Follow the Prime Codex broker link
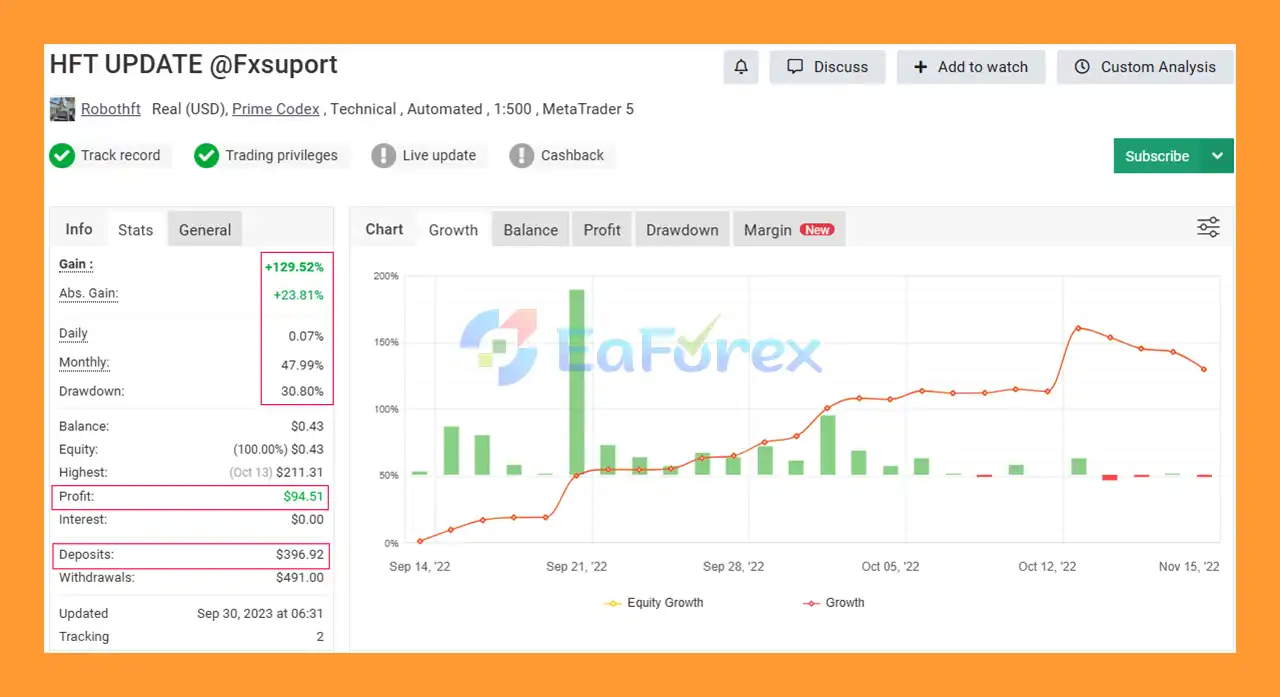Screen dimensions: 1280x697 click(x=275, y=109)
